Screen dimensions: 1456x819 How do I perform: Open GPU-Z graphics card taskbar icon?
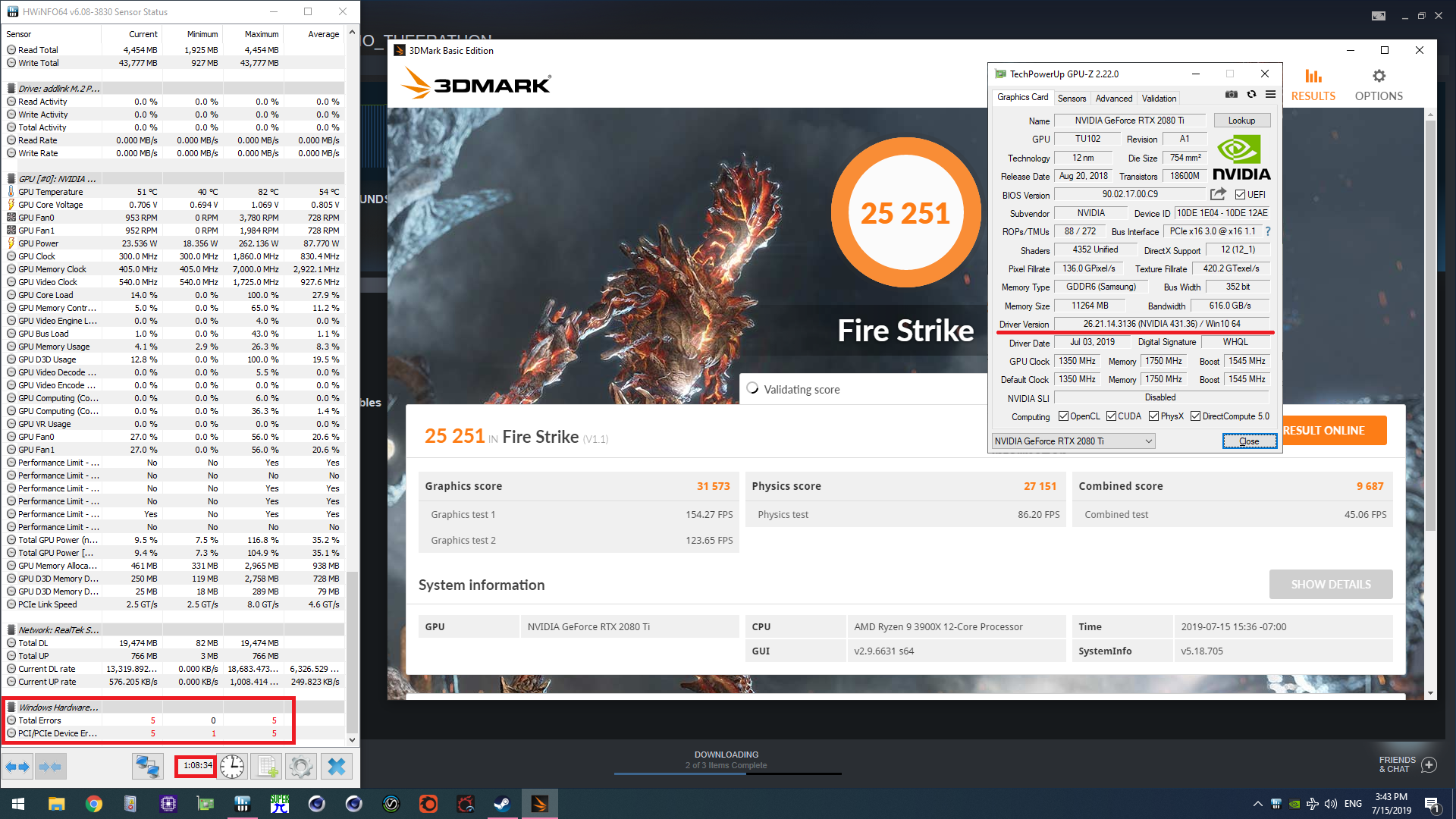pyautogui.click(x=205, y=804)
